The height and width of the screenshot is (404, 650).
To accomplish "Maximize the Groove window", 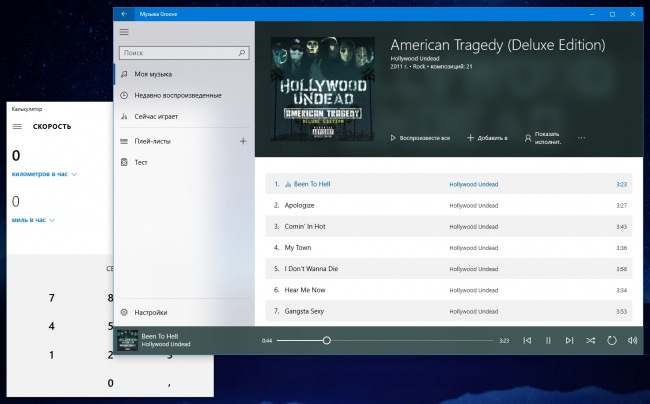I will [612, 14].
